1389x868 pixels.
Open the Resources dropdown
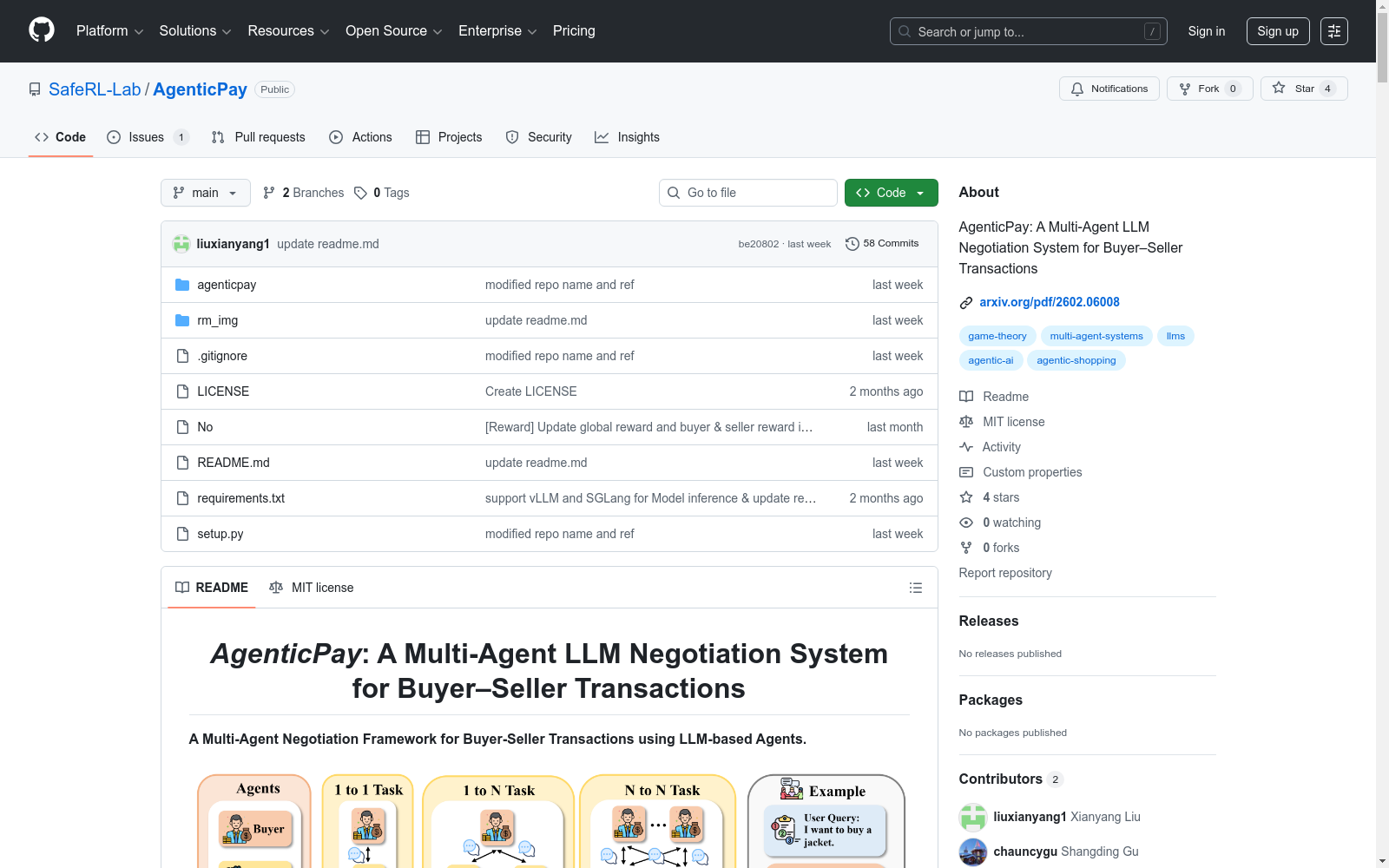(x=288, y=31)
